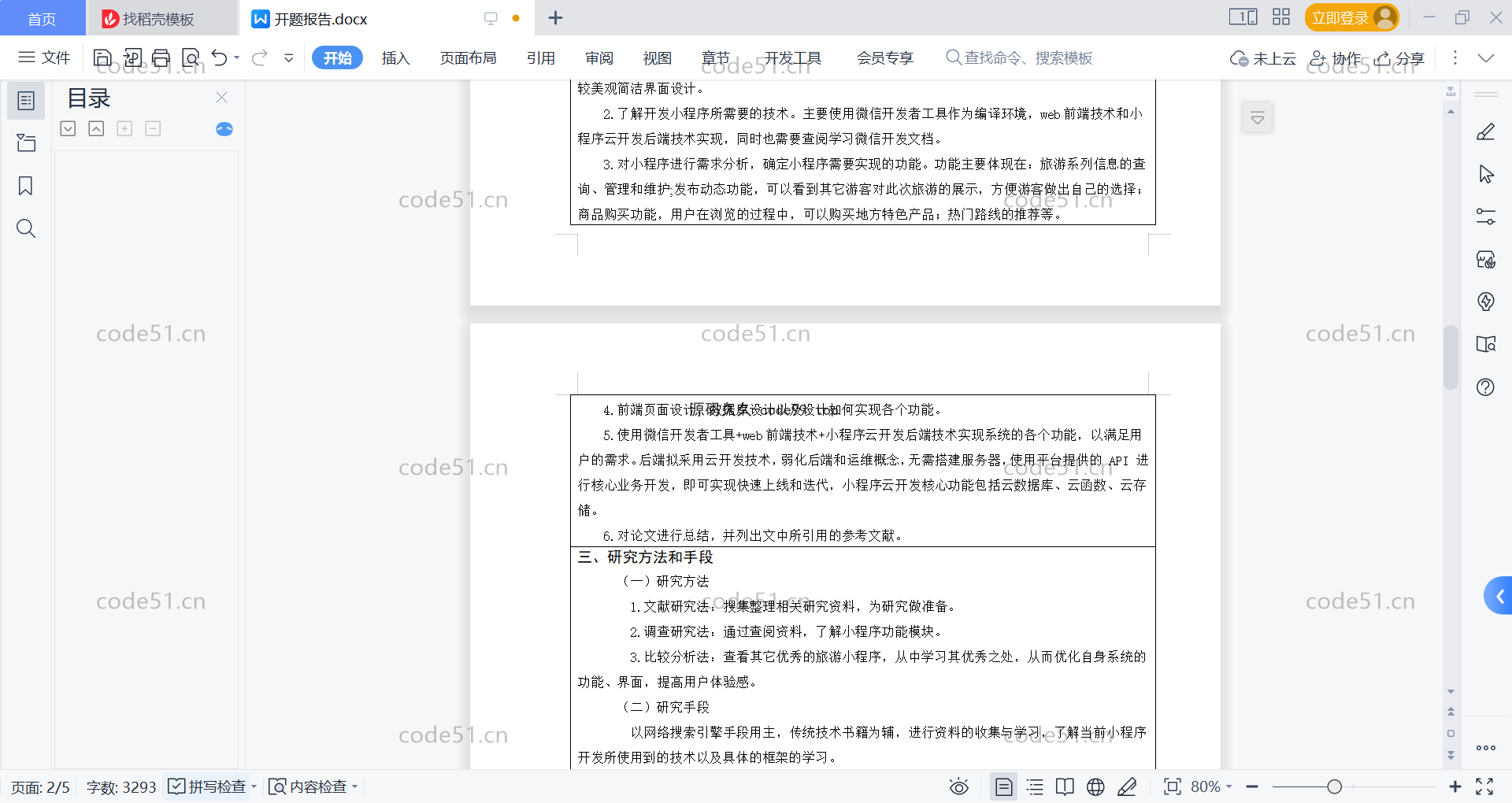
Task: Switch to page layout view
Action: [x=1003, y=786]
